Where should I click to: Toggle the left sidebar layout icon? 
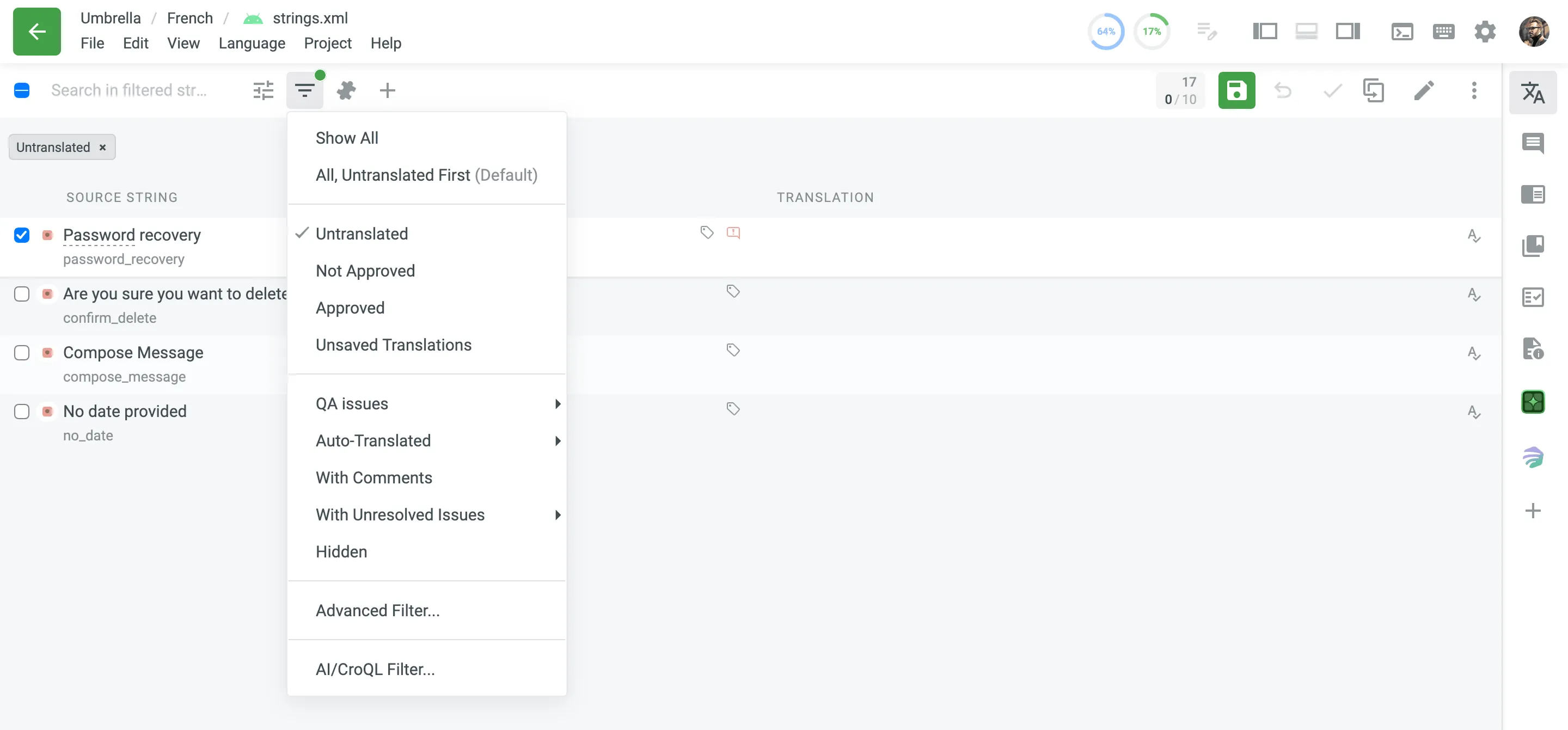(x=1264, y=31)
